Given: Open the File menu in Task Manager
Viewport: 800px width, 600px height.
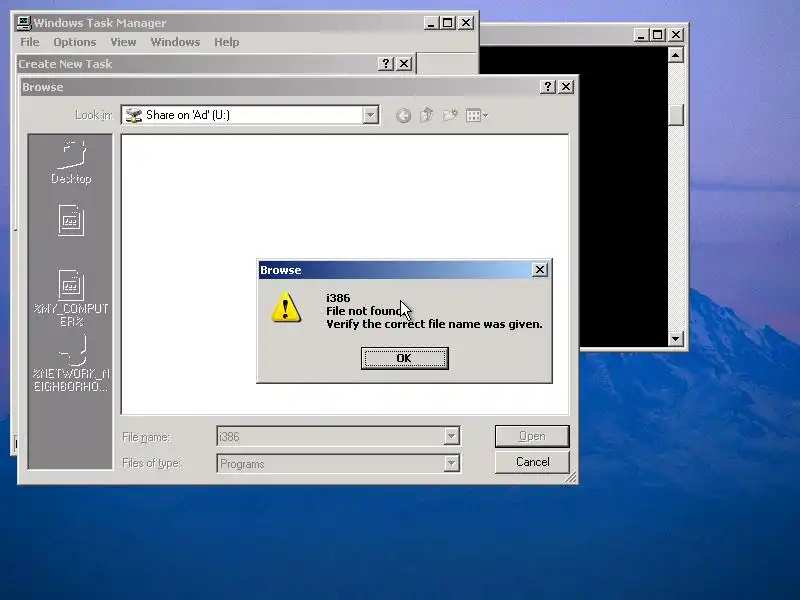Looking at the screenshot, I should click(30, 42).
